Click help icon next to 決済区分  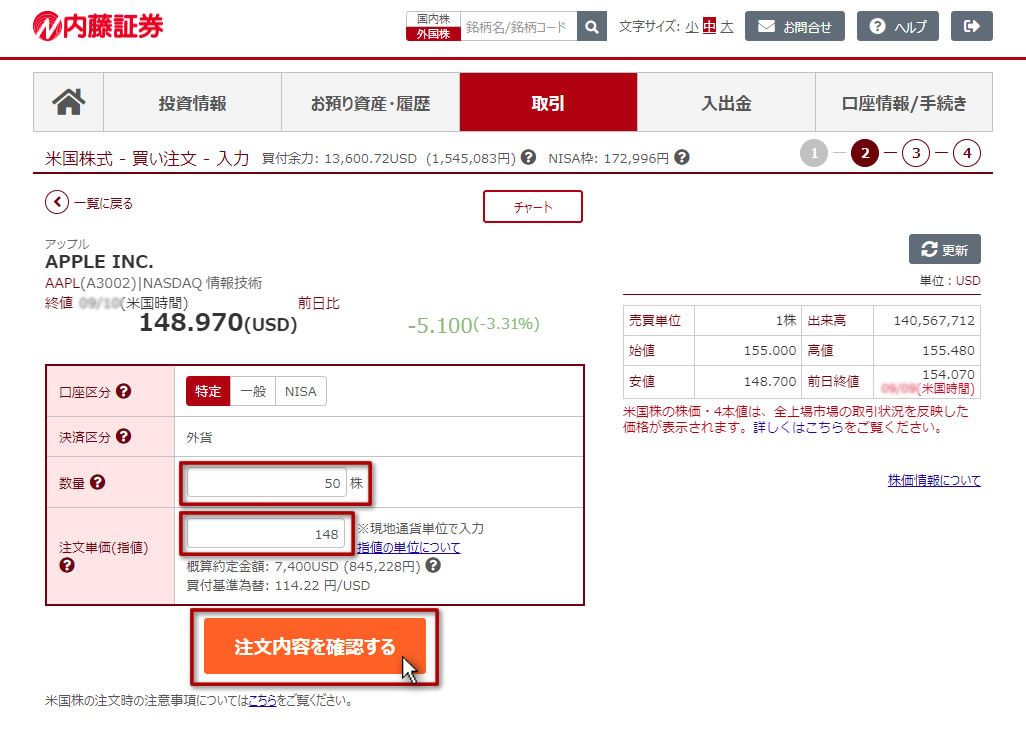(x=124, y=436)
